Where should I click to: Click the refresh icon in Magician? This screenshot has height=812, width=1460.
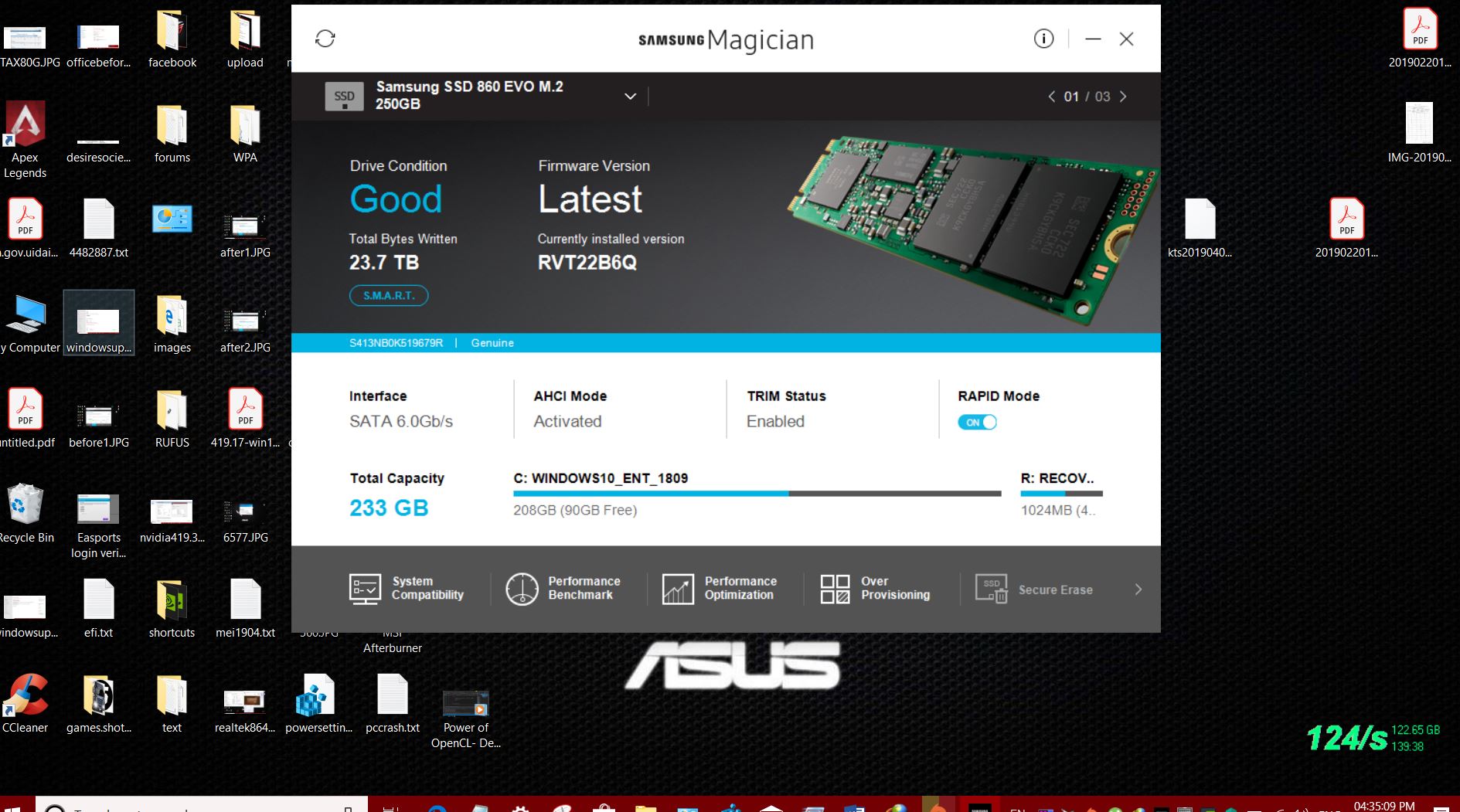coord(325,39)
